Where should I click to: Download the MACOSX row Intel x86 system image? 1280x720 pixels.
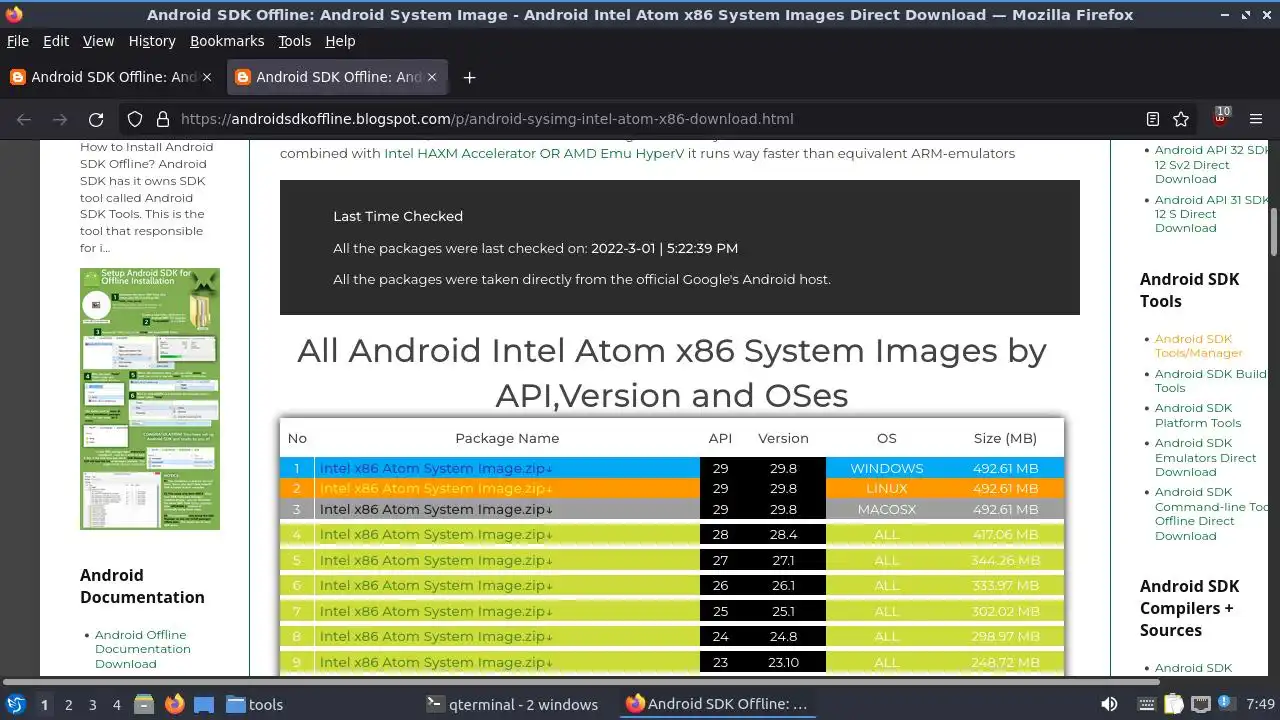point(436,509)
